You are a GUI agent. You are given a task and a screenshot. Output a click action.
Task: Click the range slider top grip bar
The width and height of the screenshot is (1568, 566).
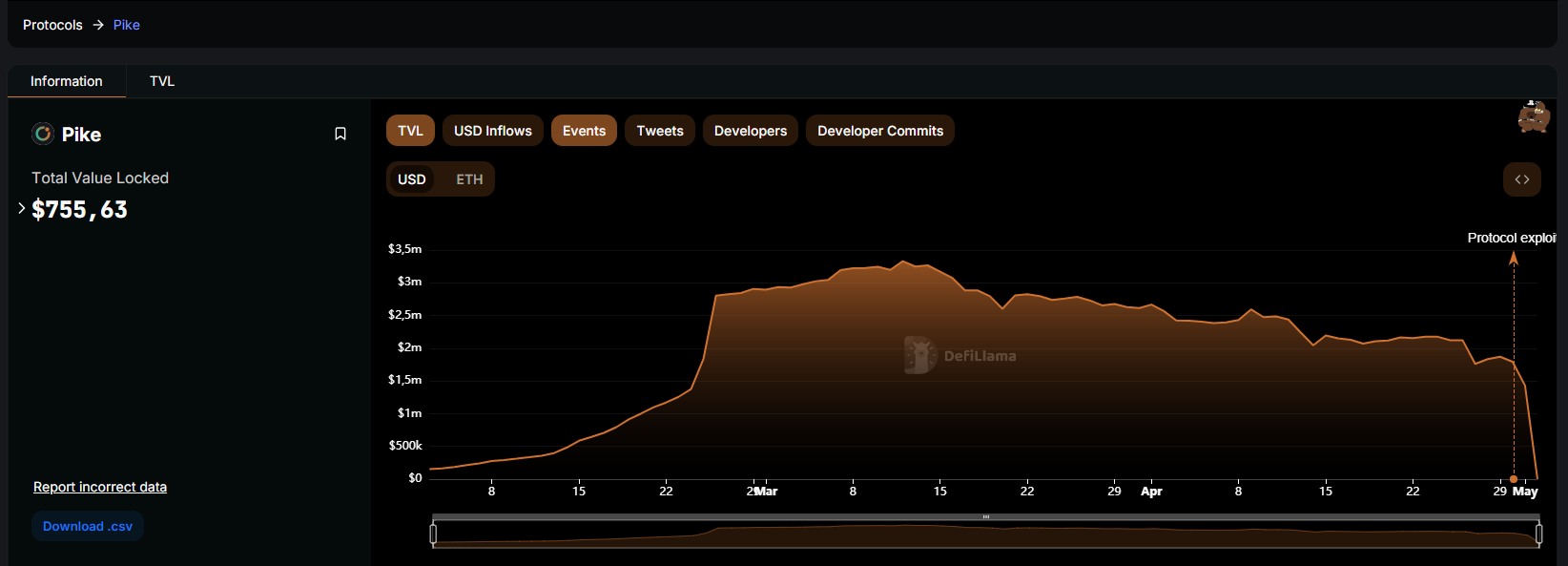click(986, 517)
